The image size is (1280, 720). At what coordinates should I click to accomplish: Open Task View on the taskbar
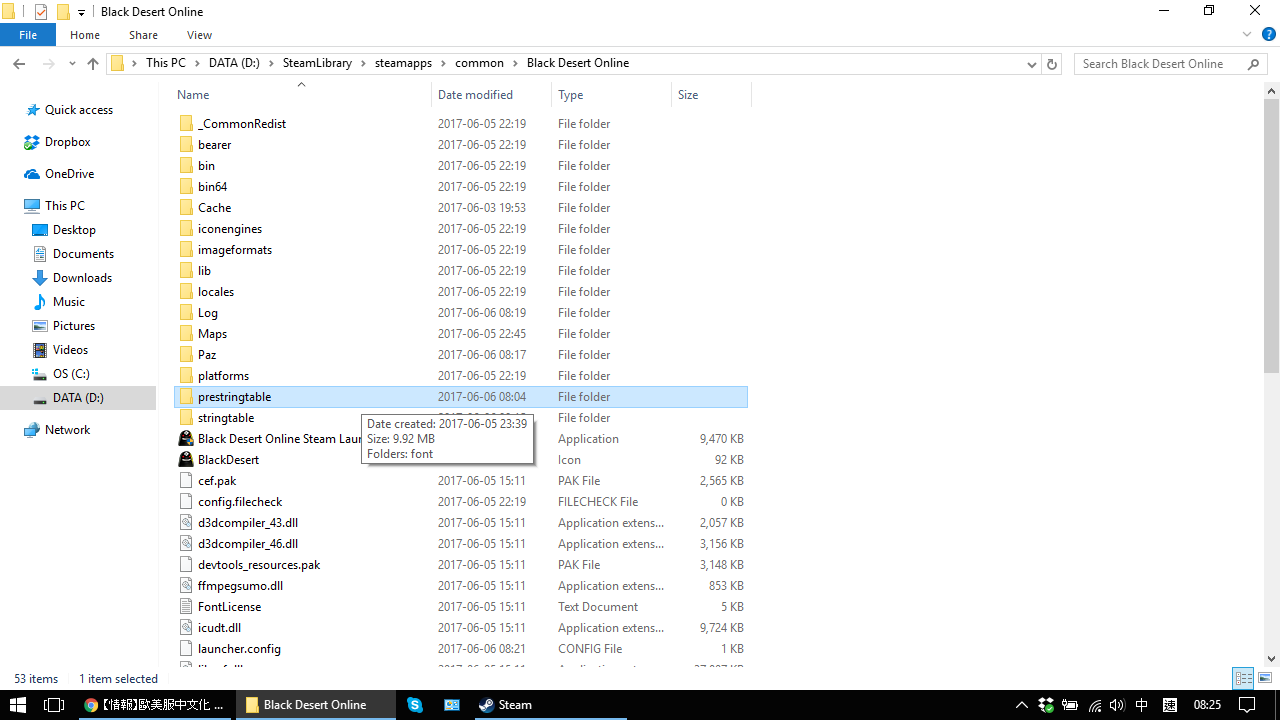(x=54, y=705)
